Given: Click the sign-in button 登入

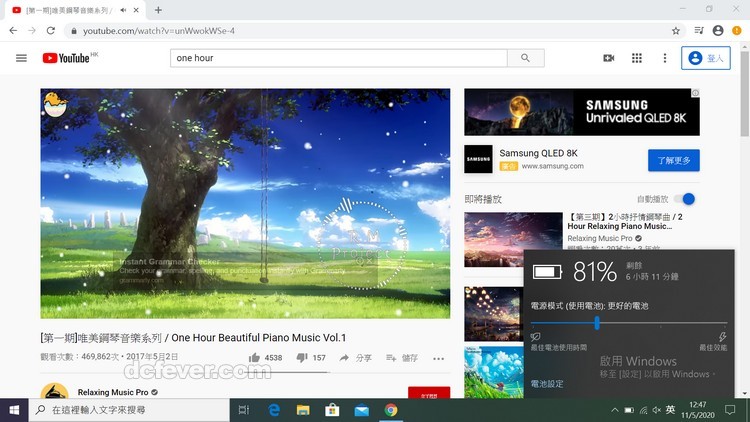Looking at the screenshot, I should (706, 58).
